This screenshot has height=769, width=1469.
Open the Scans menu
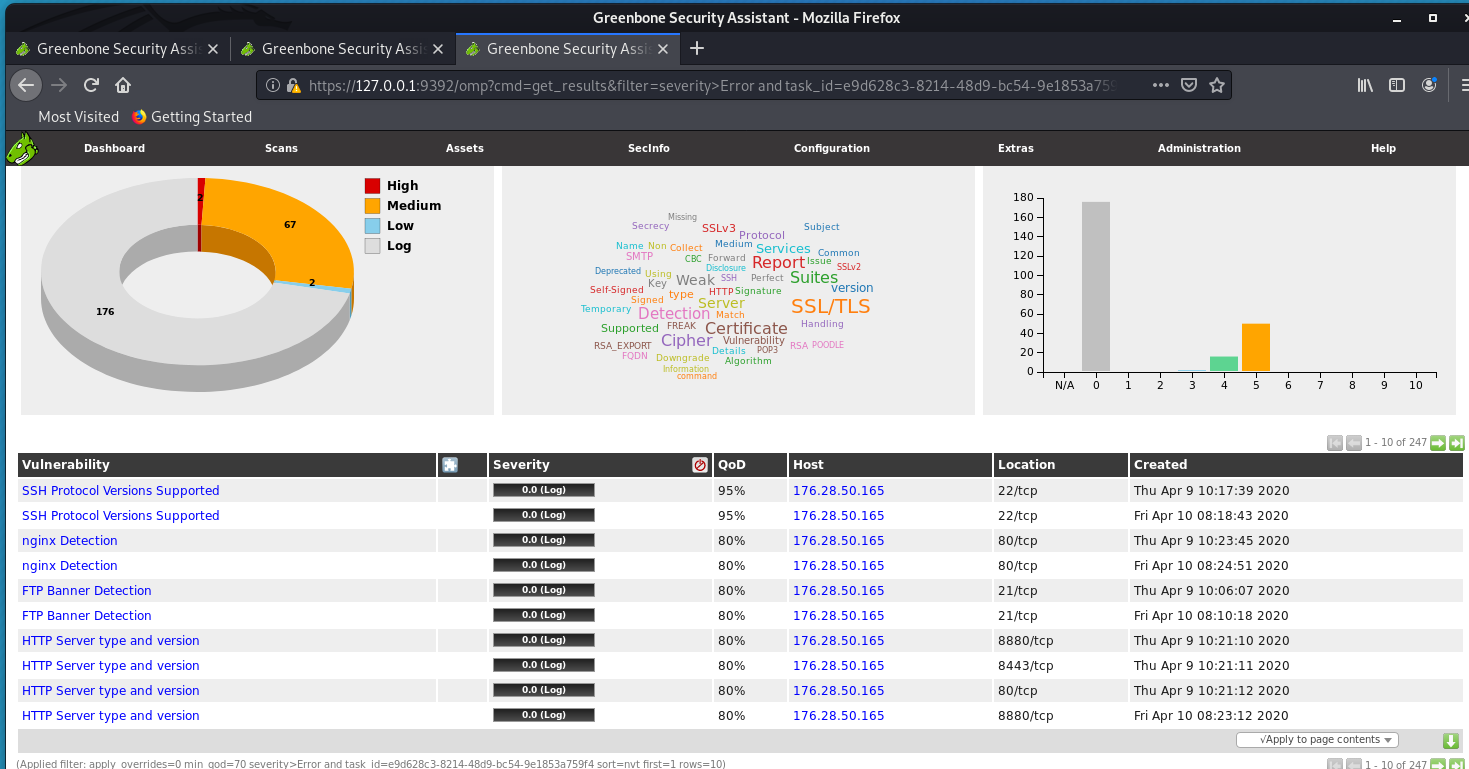pyautogui.click(x=281, y=148)
